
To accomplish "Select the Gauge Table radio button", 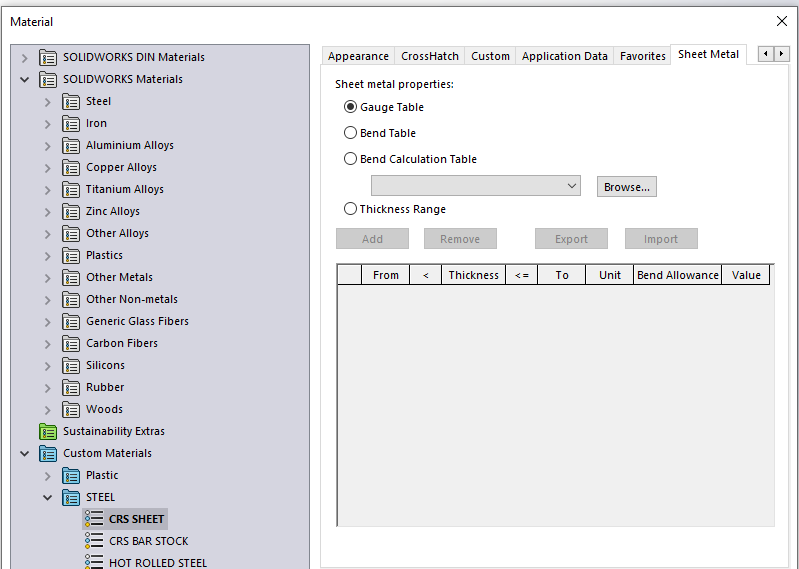I will click(350, 107).
